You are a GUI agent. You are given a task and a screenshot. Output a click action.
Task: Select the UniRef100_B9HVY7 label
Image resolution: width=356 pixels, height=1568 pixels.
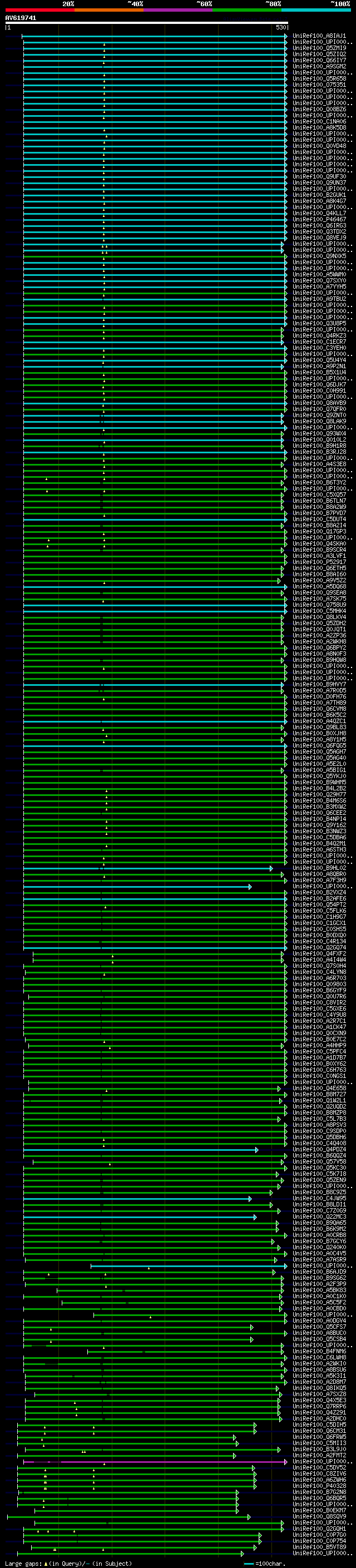(x=319, y=685)
